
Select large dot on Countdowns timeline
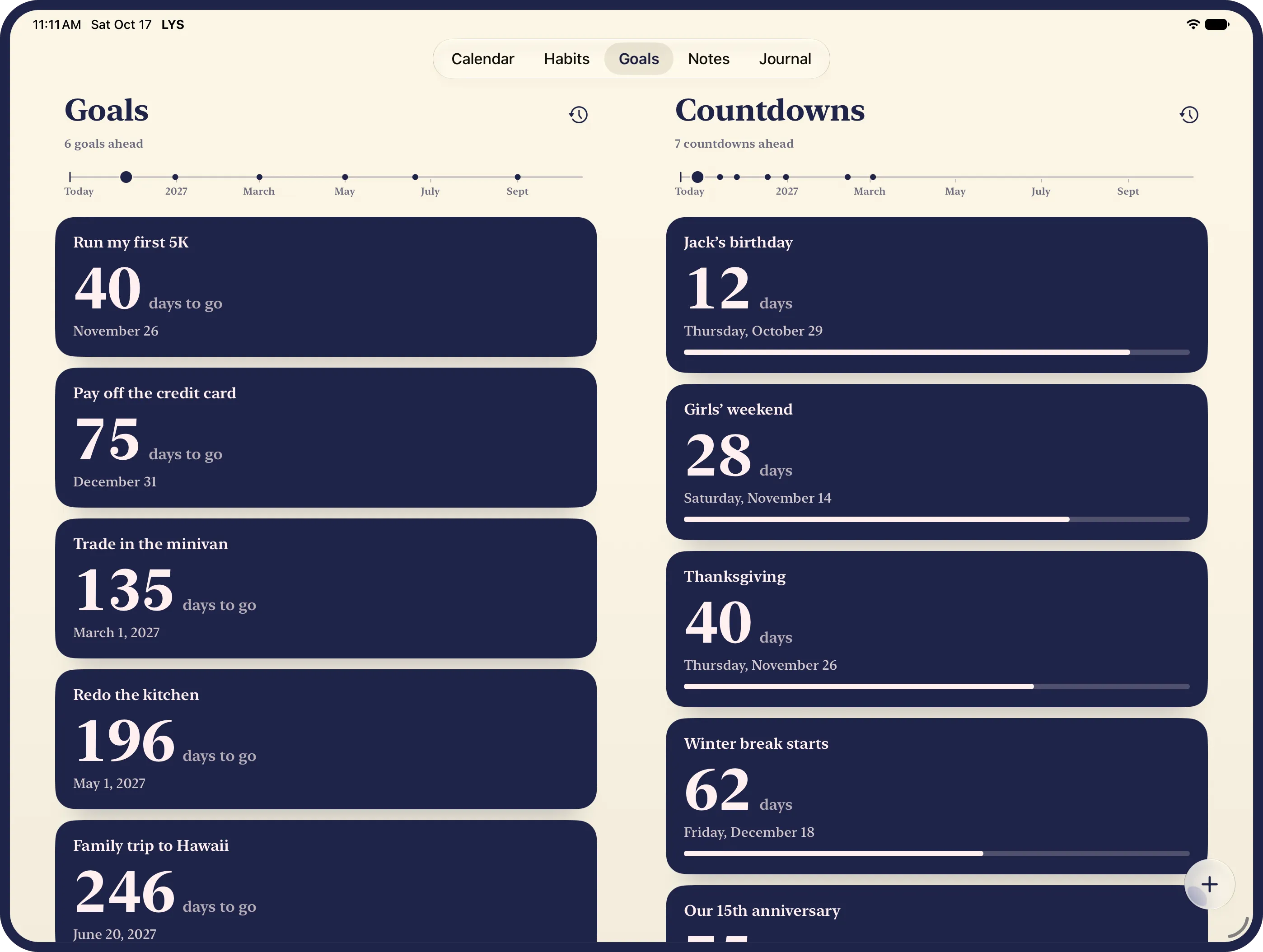point(697,177)
